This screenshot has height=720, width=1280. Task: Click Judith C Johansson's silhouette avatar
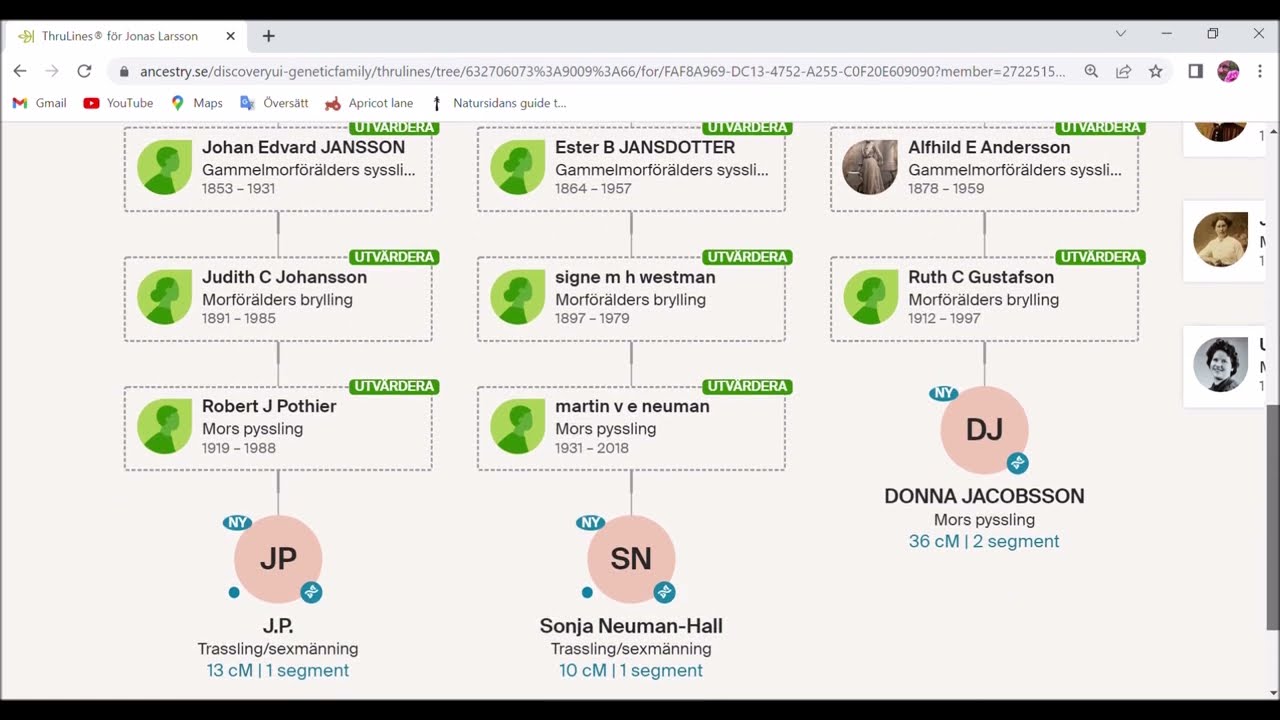(164, 297)
